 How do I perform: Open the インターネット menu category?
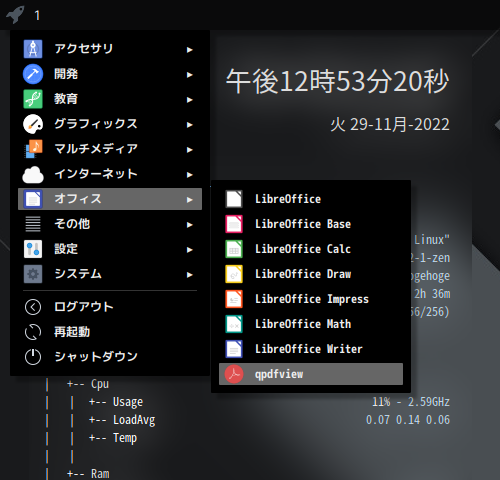[x=110, y=174]
